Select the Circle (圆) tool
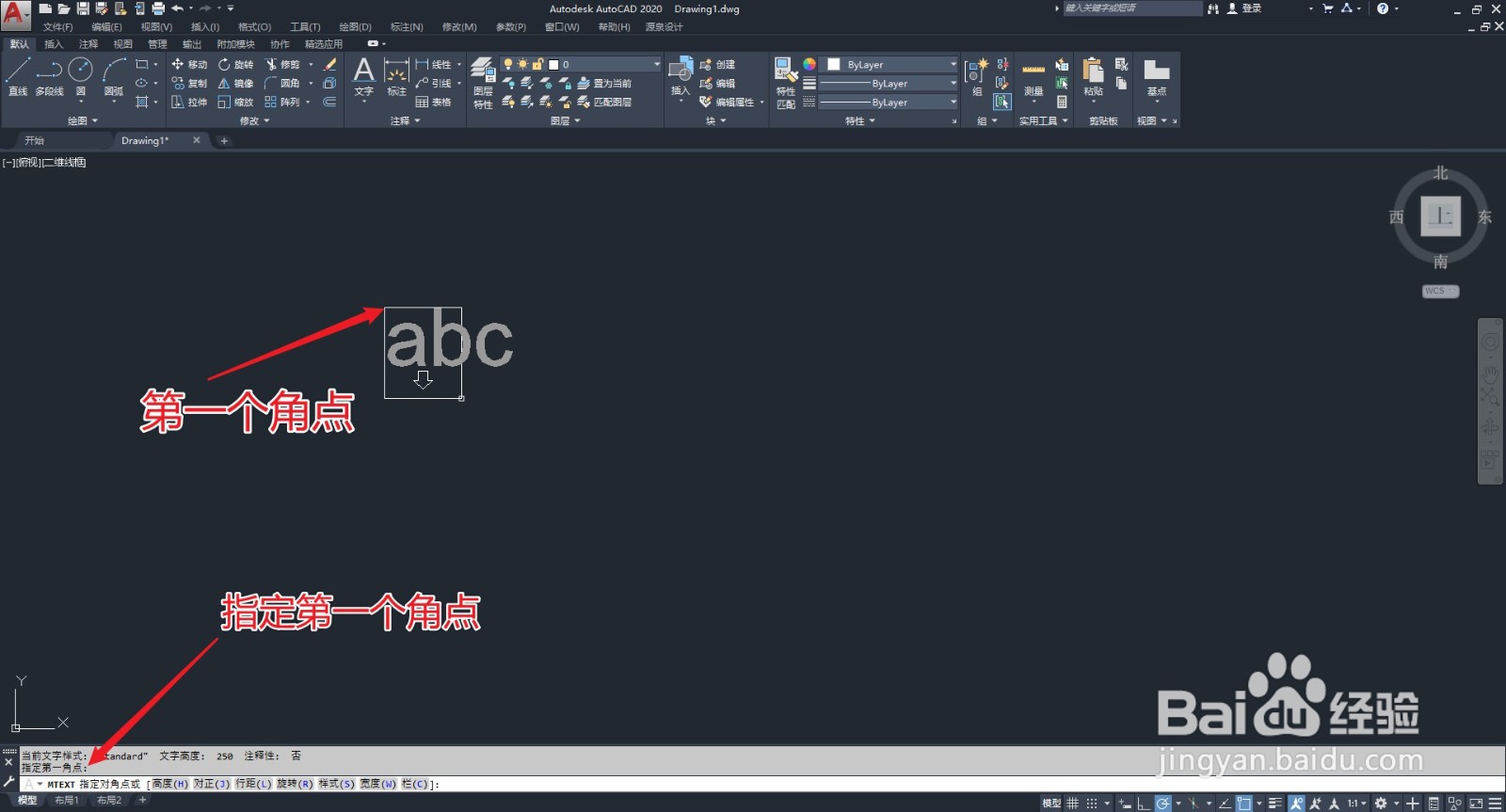 click(x=80, y=76)
